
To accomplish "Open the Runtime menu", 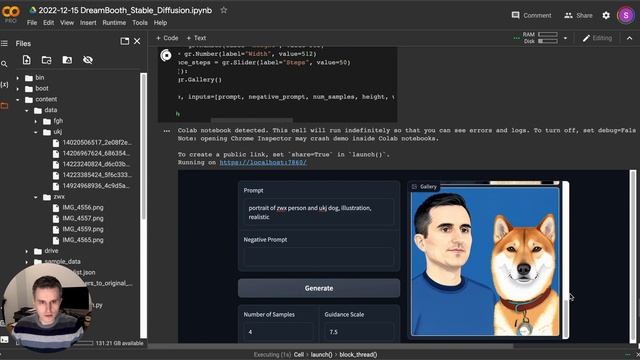I will coord(114,23).
